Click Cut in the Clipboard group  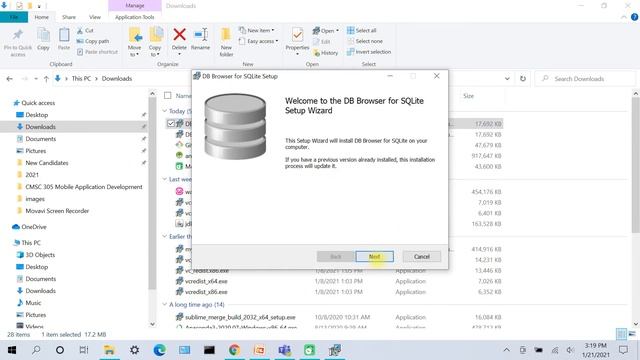(85, 31)
